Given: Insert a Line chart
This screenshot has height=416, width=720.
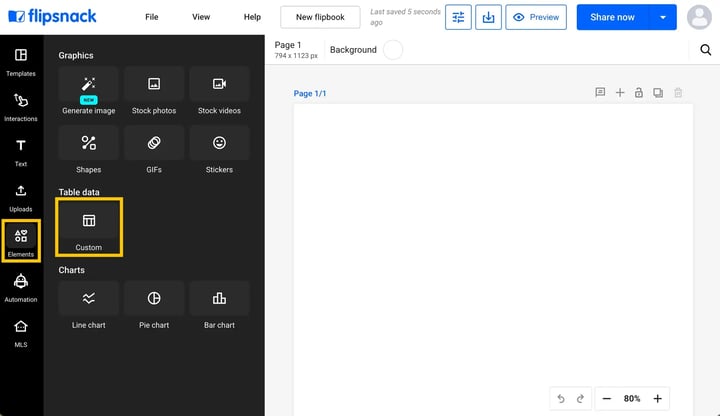Looking at the screenshot, I should tap(89, 306).
